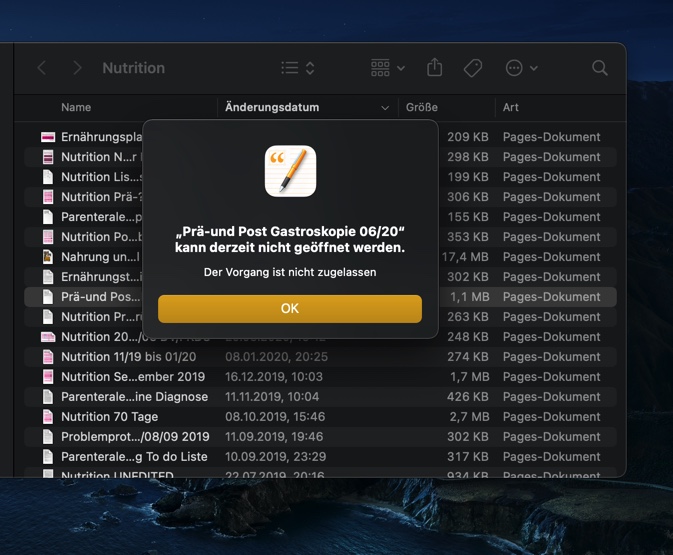This screenshot has height=555, width=673.
Task: Click OK to dismiss the error dialog
Action: pos(289,309)
